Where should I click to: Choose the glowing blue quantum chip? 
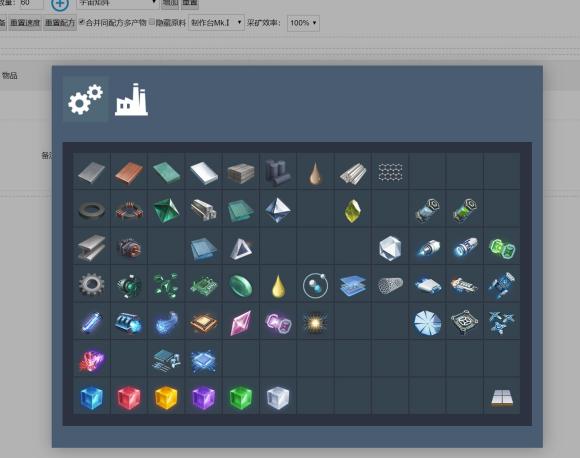[x=203, y=361]
